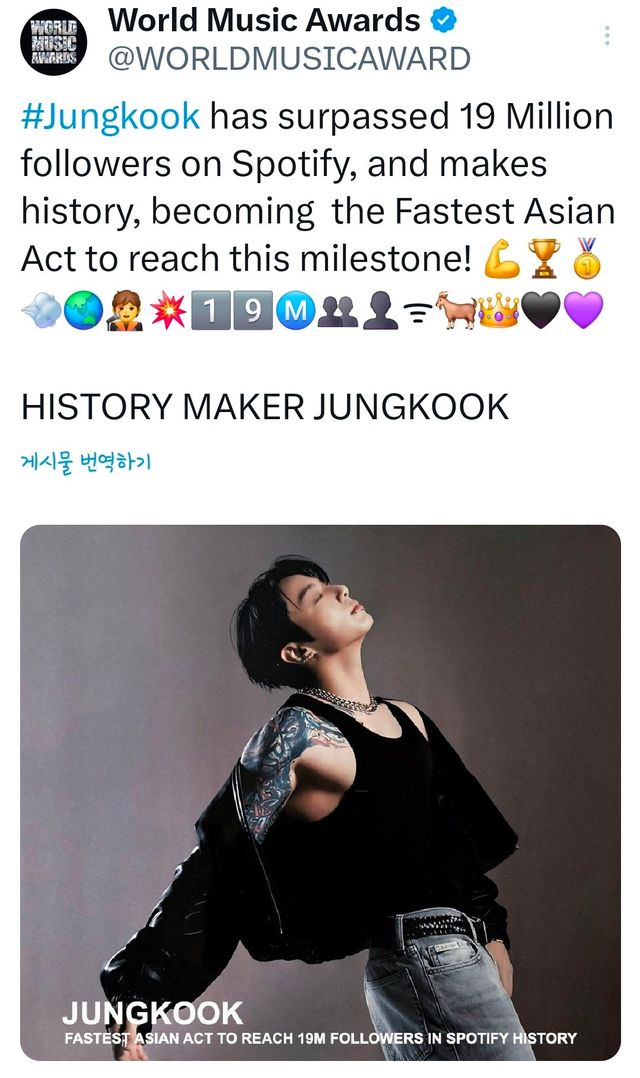Click the crown emoji
Screen dimensions: 640x1078
click(x=497, y=313)
